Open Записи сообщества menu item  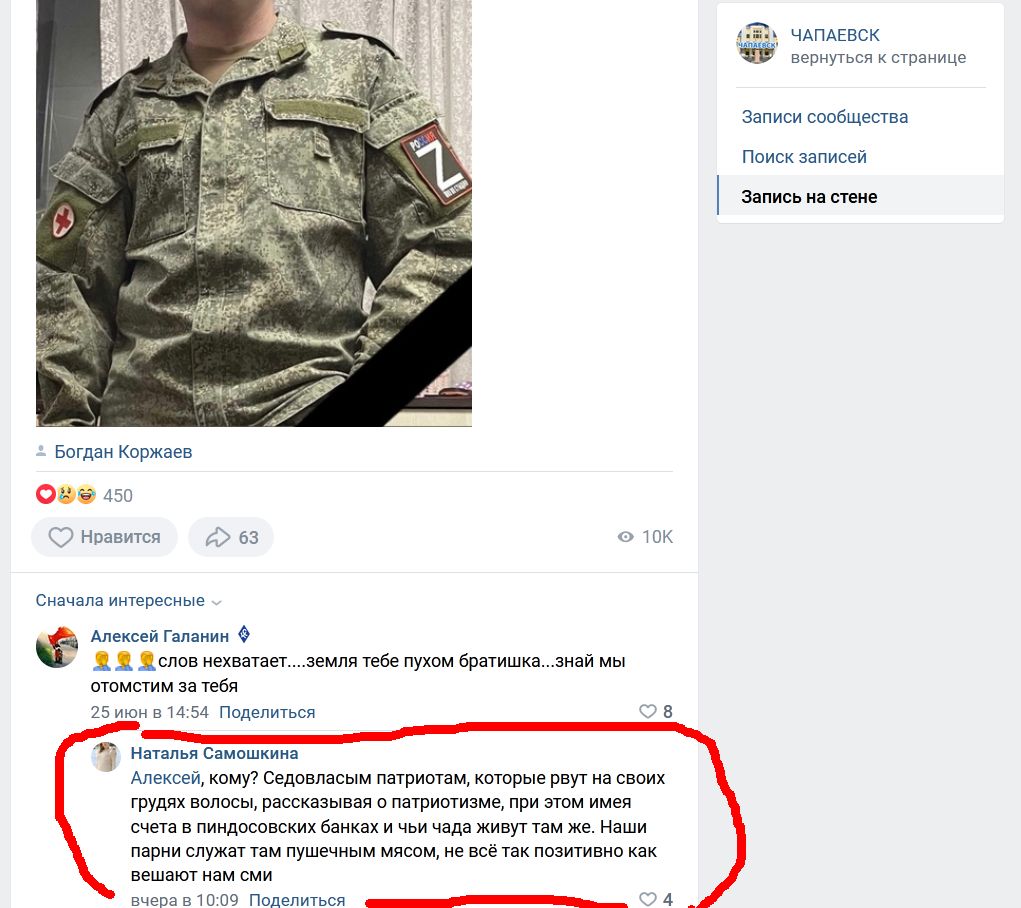(824, 117)
